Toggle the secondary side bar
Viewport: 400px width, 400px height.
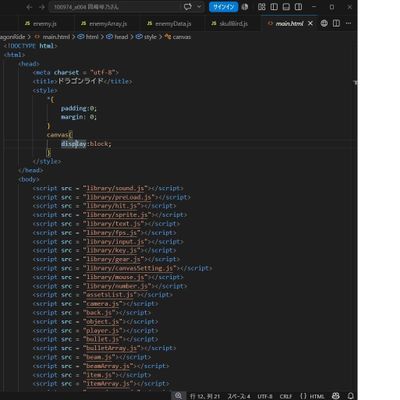pyautogui.click(x=298, y=7)
